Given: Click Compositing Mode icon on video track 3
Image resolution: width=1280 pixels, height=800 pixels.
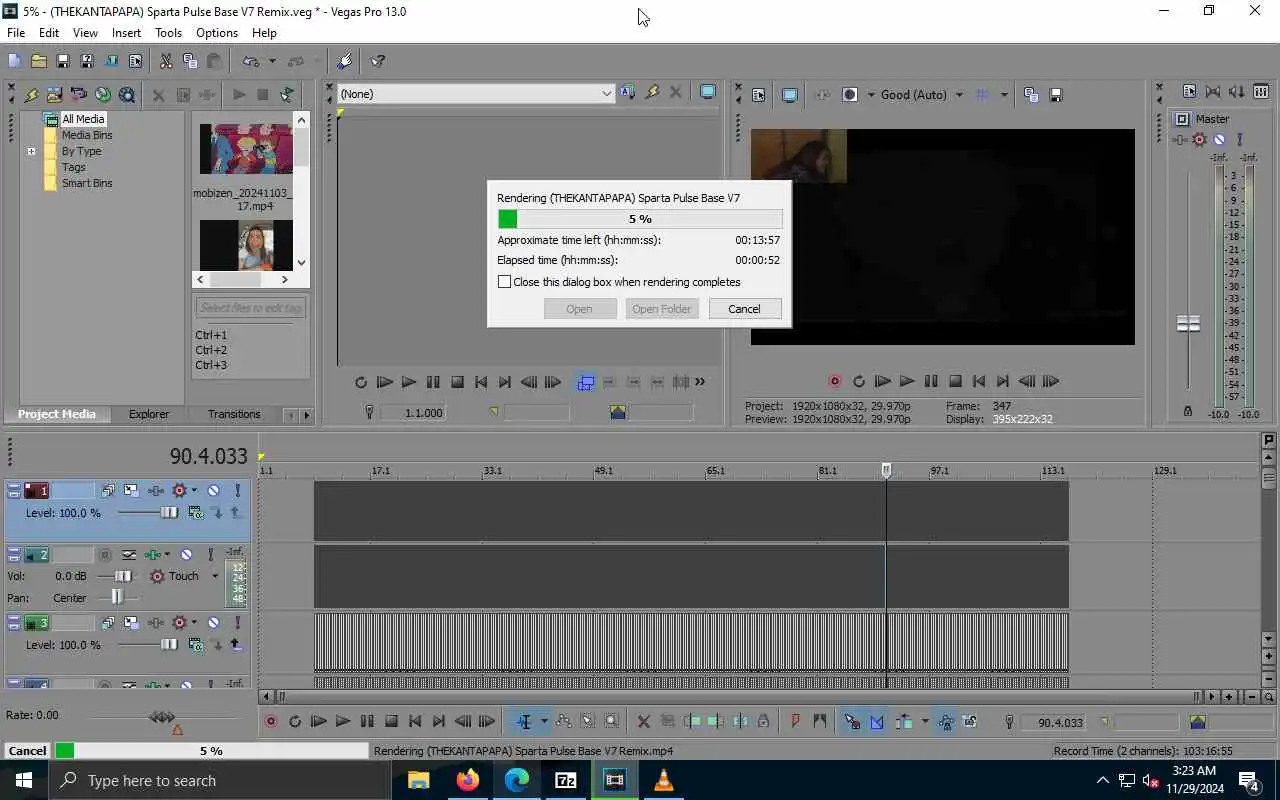Looking at the screenshot, I should click(196, 645).
